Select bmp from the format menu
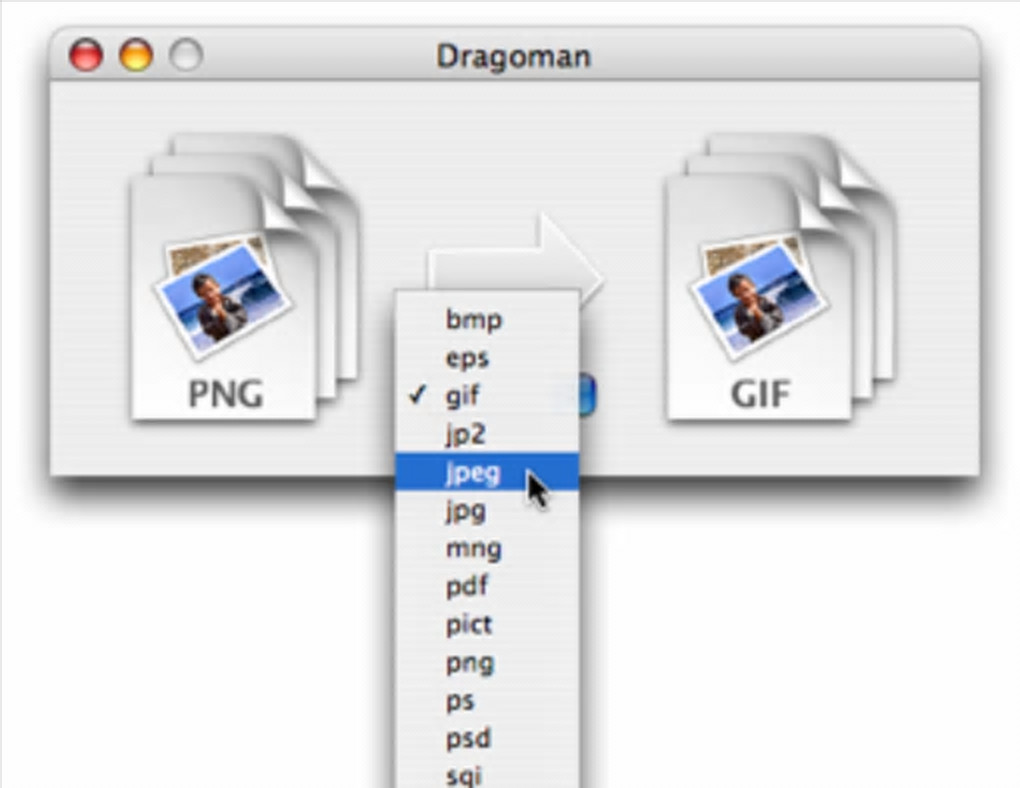This screenshot has height=788, width=1020. tap(487, 319)
